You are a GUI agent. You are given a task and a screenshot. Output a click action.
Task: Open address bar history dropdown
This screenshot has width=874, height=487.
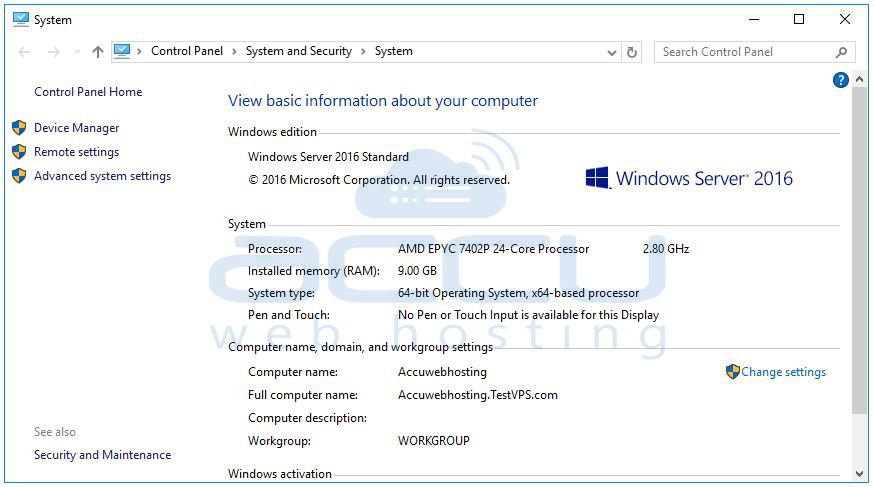coord(611,52)
